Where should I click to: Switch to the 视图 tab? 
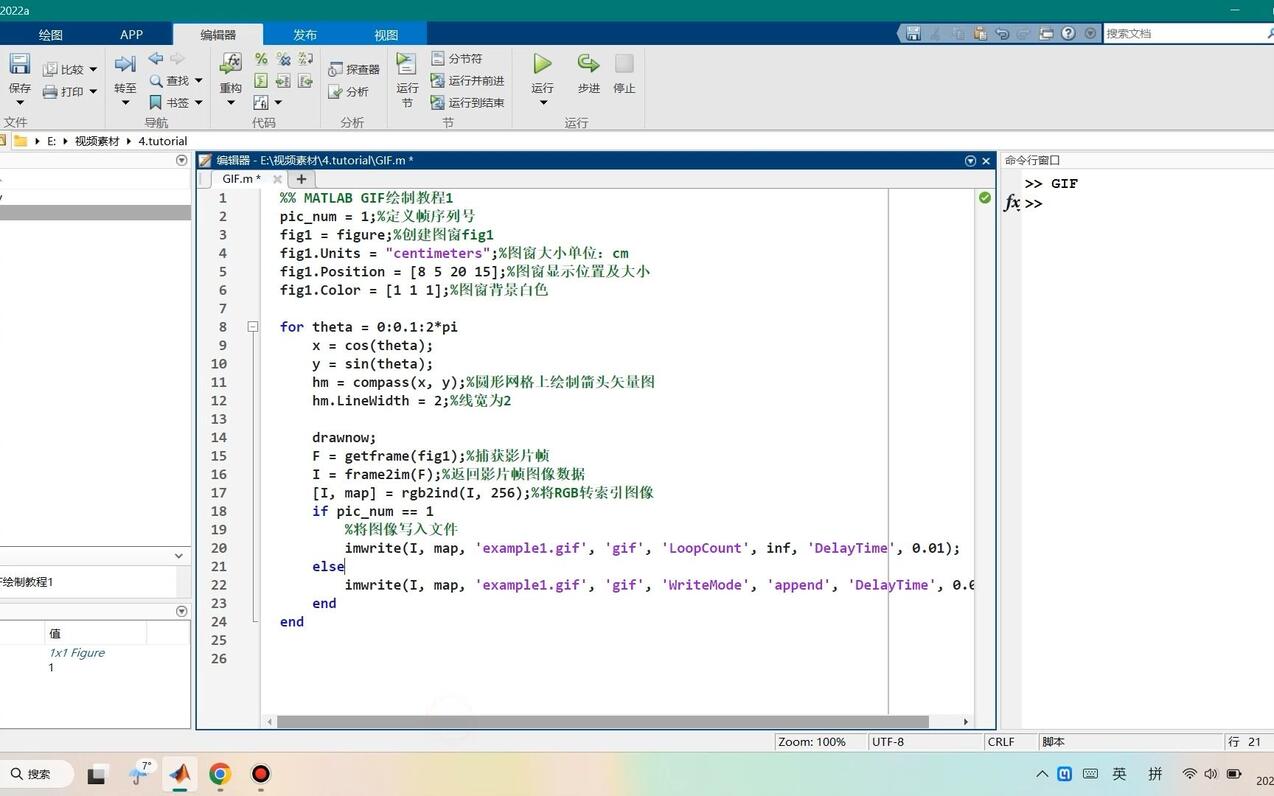pyautogui.click(x=386, y=35)
